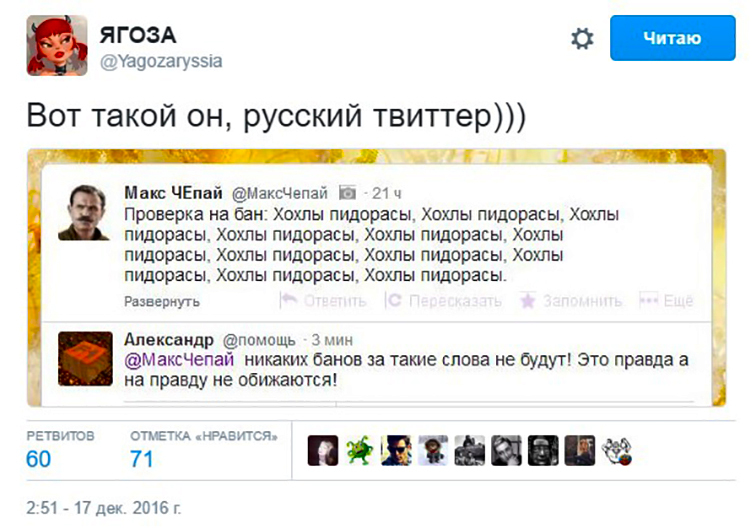Click the Александр orange block avatar
756x529 pixels.
point(85,357)
